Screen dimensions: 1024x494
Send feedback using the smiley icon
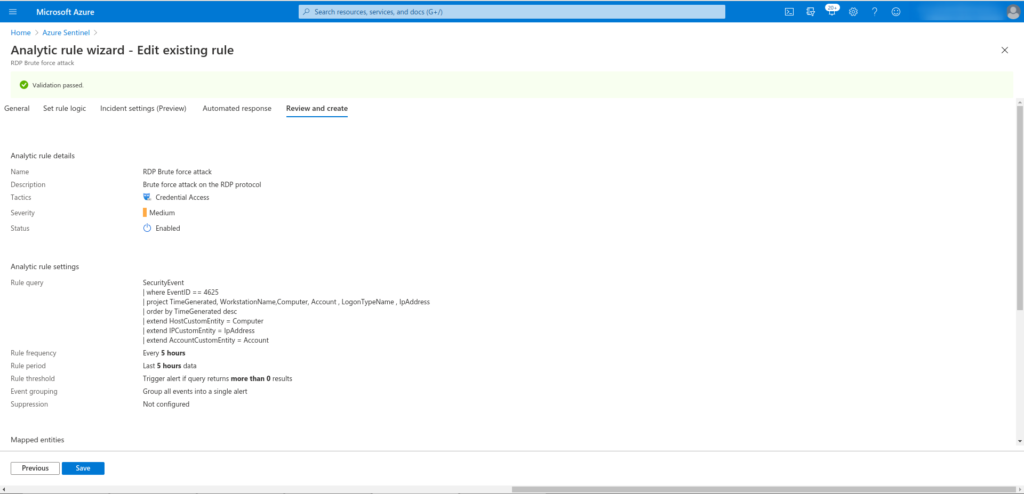click(x=896, y=12)
